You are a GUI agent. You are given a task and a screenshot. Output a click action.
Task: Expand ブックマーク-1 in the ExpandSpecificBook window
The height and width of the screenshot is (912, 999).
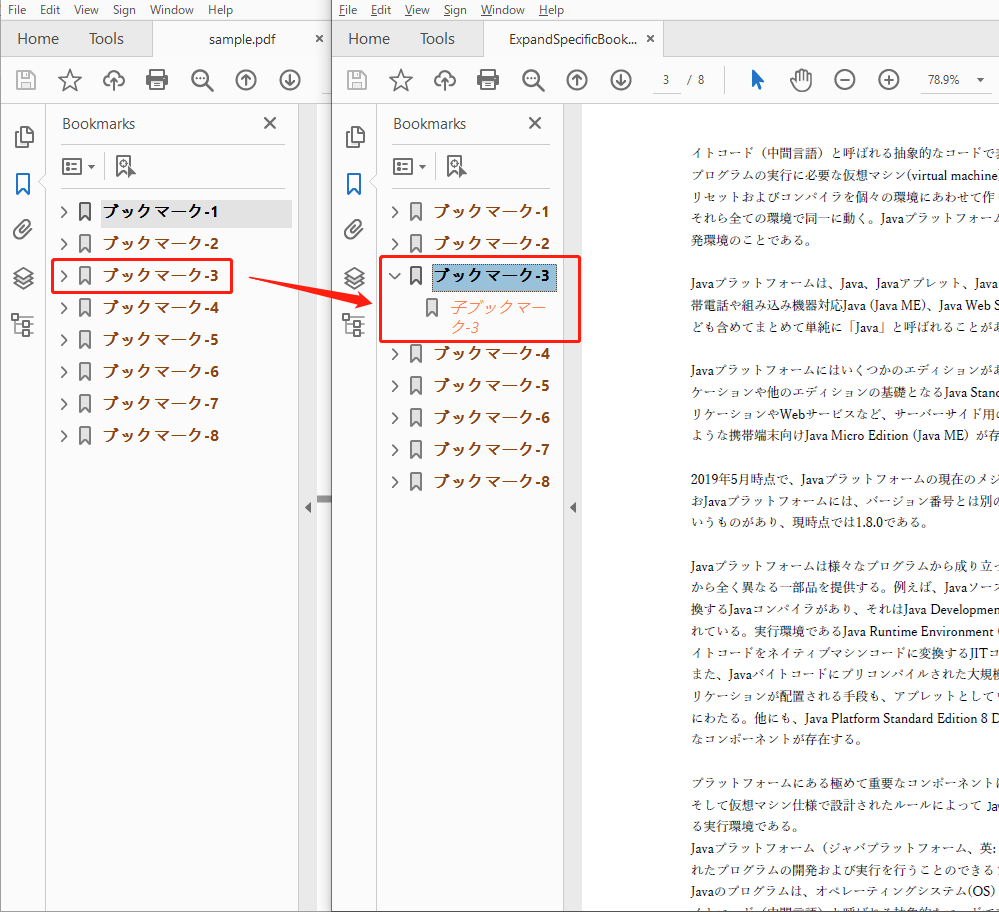pyautogui.click(x=395, y=212)
